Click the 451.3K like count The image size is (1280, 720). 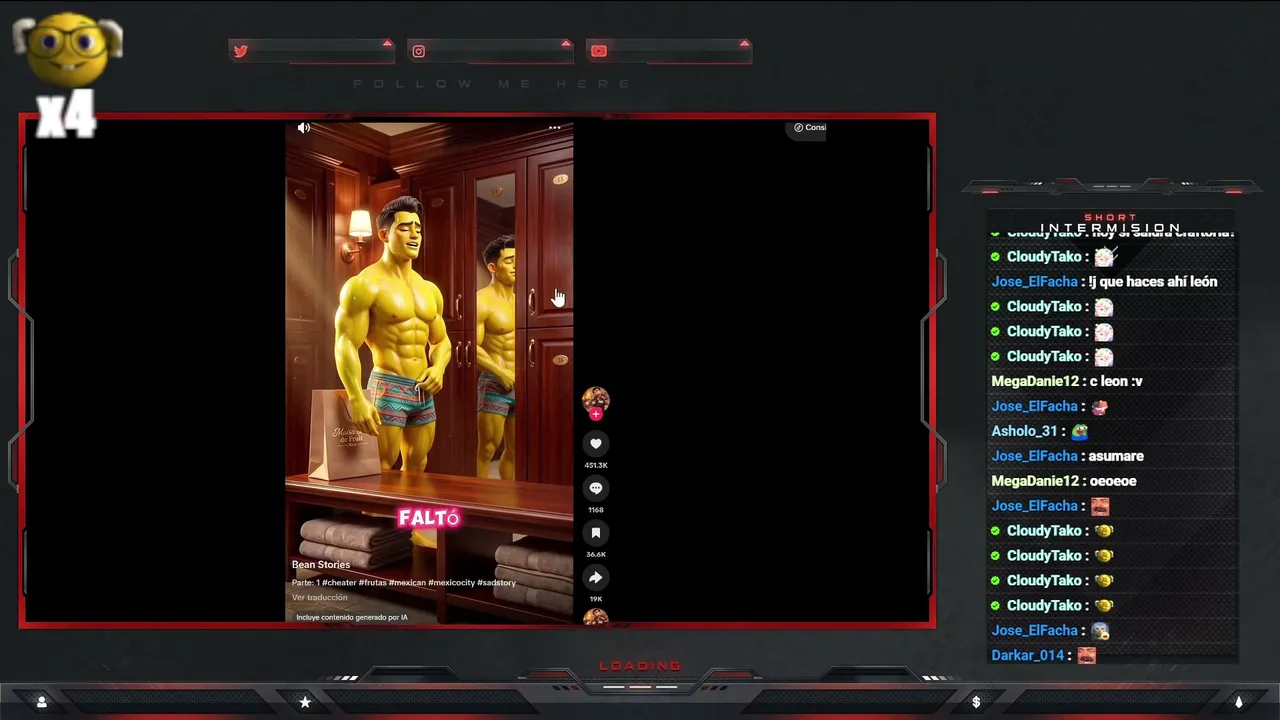click(x=596, y=465)
